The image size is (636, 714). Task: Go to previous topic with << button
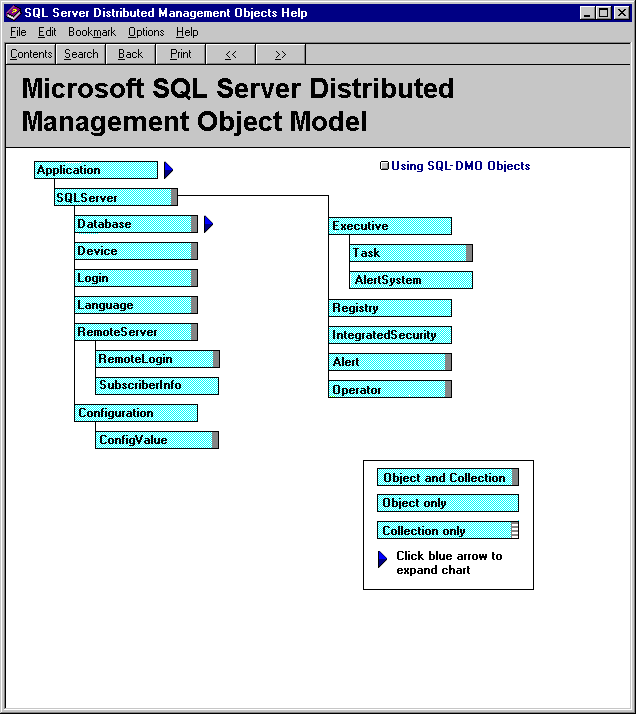(x=230, y=54)
